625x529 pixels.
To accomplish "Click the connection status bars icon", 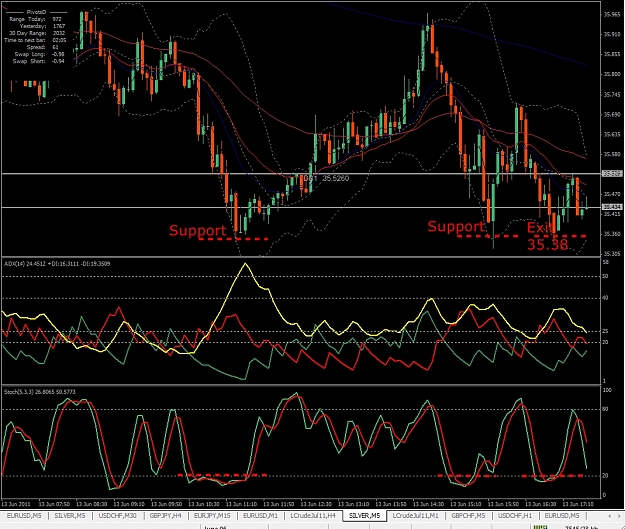I will click(x=540, y=527).
